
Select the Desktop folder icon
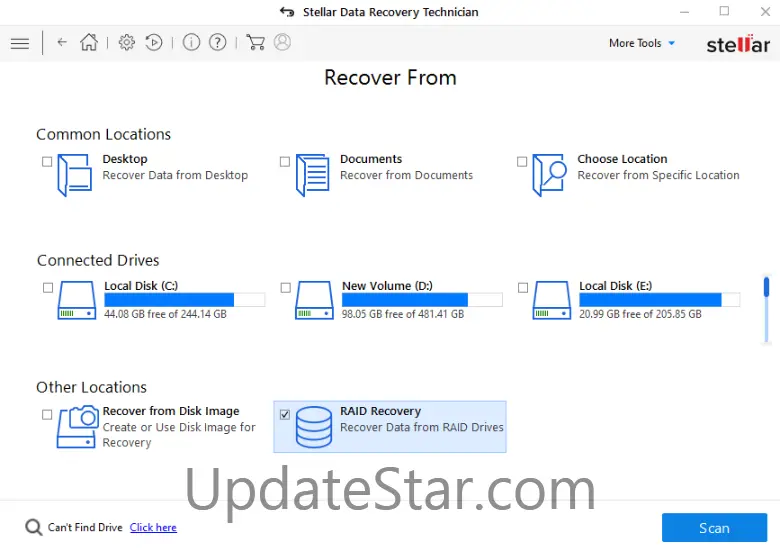(75, 175)
